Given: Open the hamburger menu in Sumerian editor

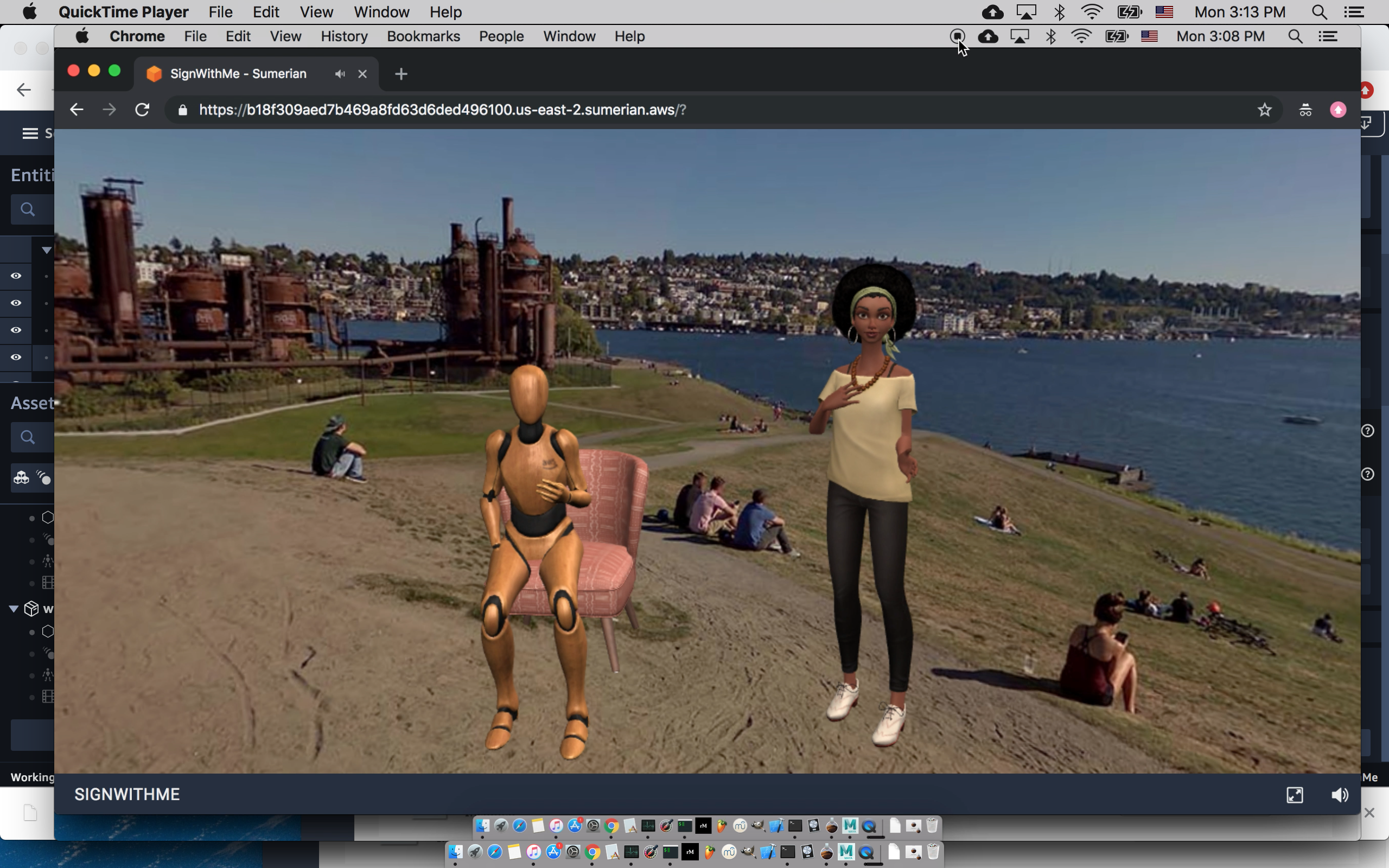Looking at the screenshot, I should tap(30, 133).
